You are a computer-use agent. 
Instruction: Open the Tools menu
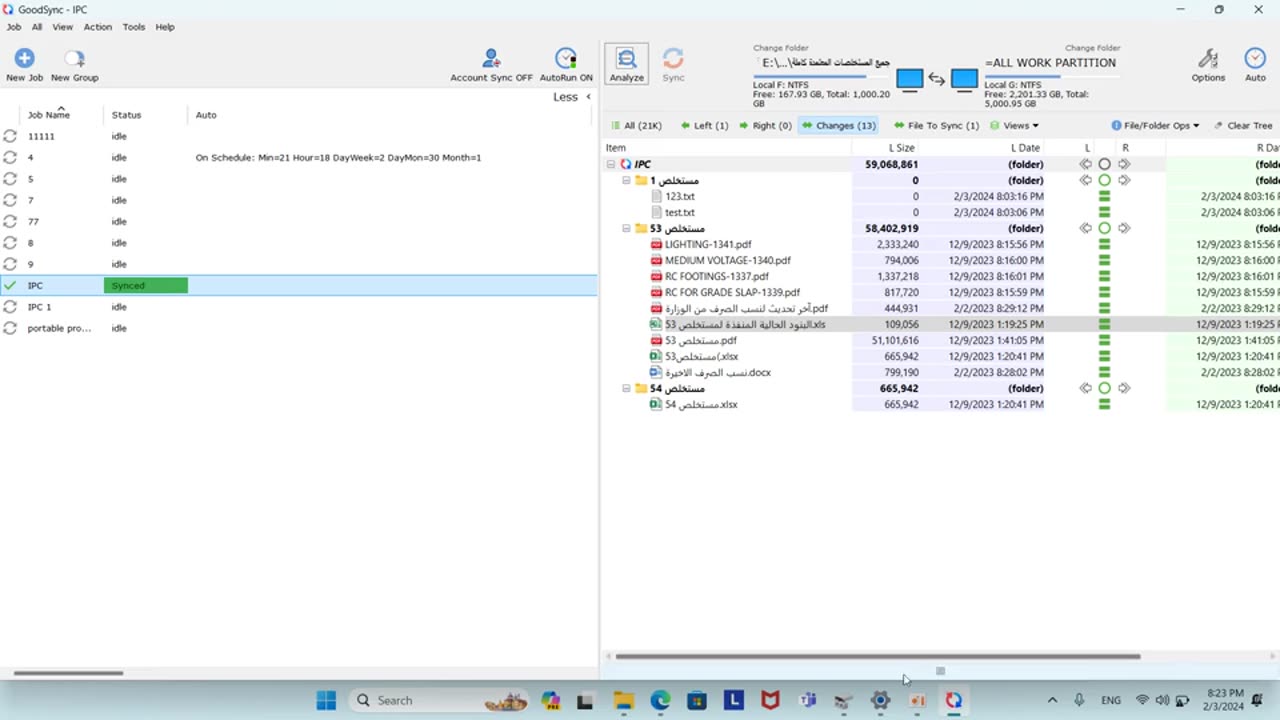coord(134,27)
